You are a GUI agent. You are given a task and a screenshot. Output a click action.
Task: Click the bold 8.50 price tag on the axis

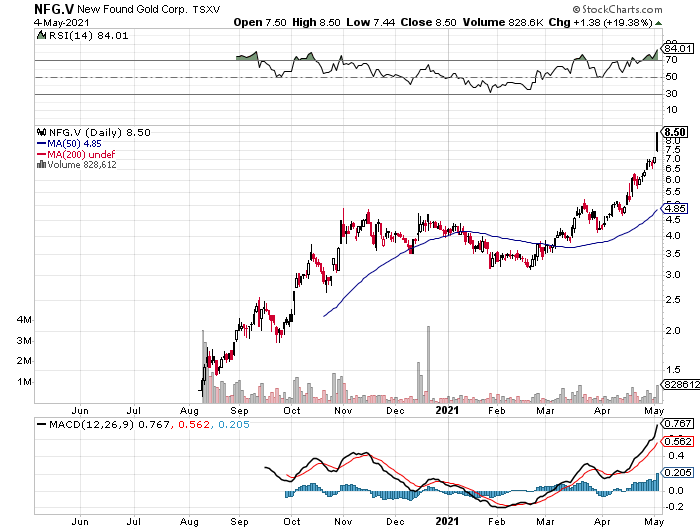[675, 132]
